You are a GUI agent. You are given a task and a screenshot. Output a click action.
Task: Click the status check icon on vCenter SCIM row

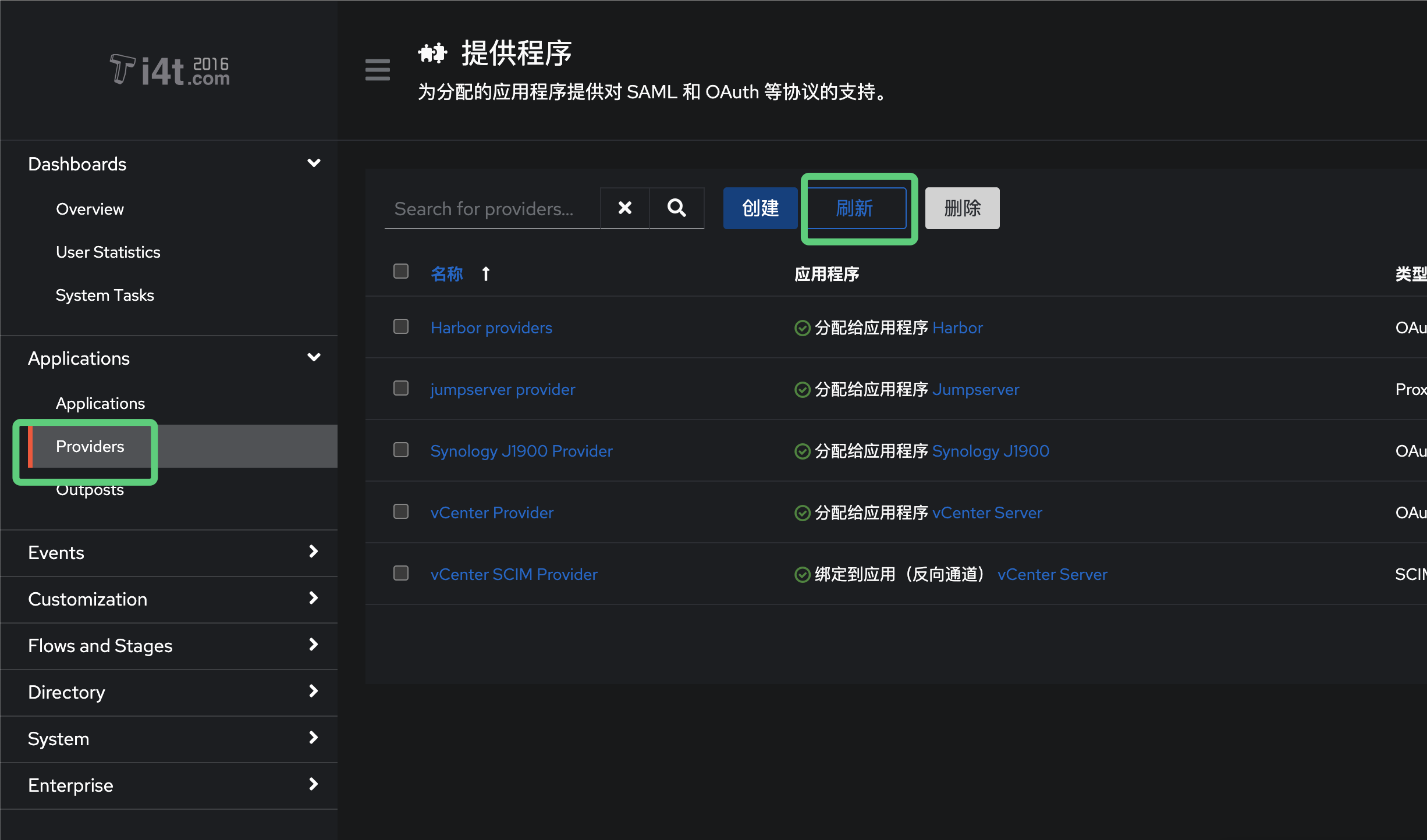[802, 574]
